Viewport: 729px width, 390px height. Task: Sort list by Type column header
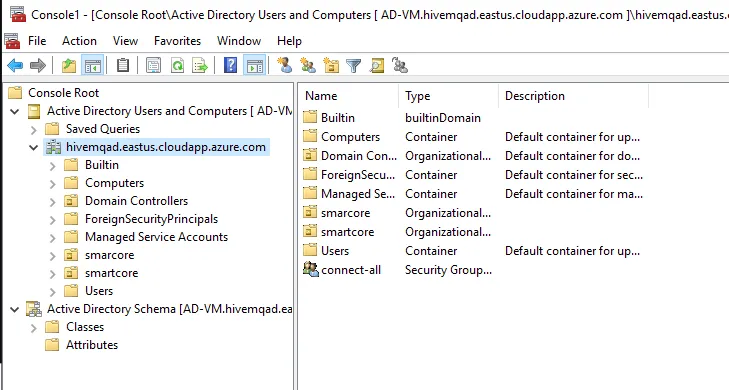pyautogui.click(x=448, y=96)
